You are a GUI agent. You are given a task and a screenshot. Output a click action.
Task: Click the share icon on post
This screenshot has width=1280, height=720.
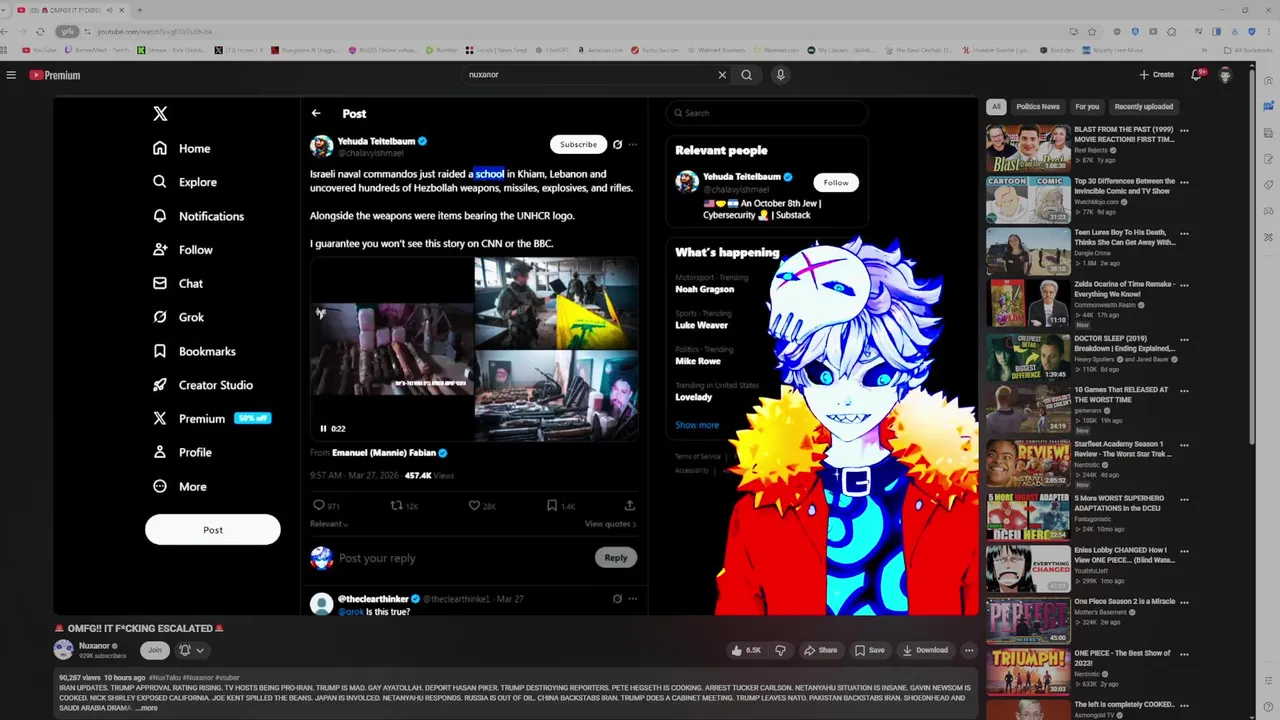pyautogui.click(x=629, y=506)
